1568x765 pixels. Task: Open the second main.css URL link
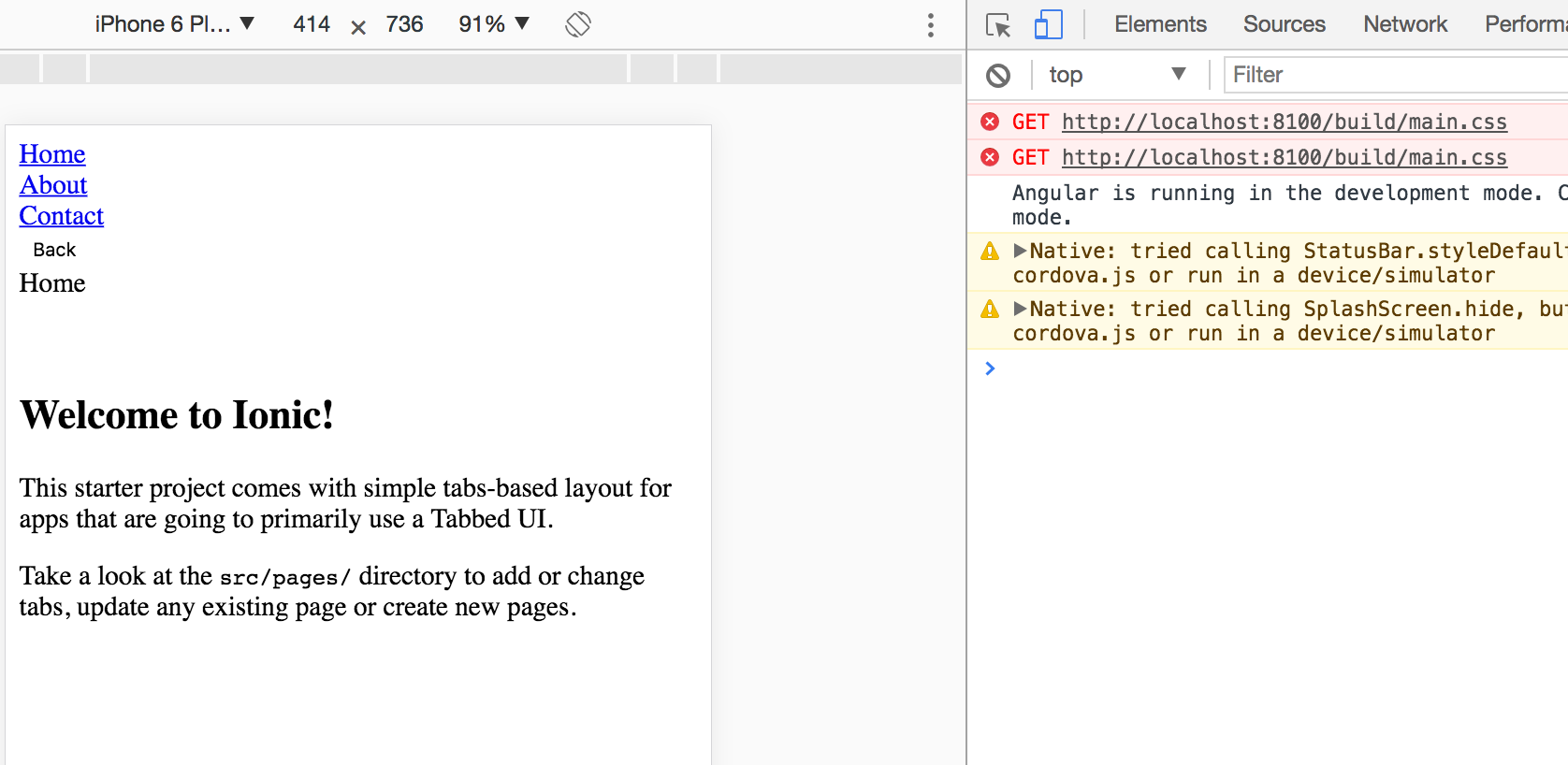[1285, 157]
